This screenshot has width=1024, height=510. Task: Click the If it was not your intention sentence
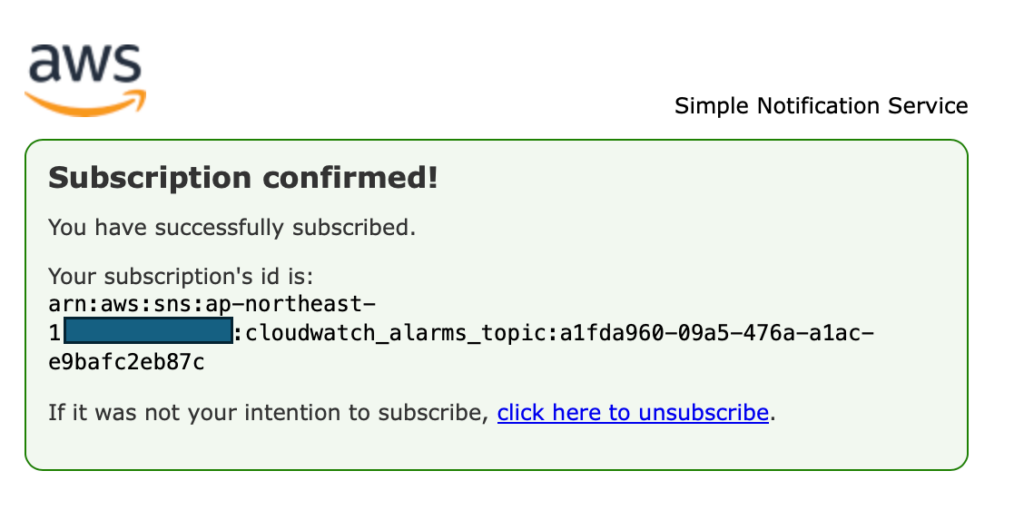[x=269, y=413]
